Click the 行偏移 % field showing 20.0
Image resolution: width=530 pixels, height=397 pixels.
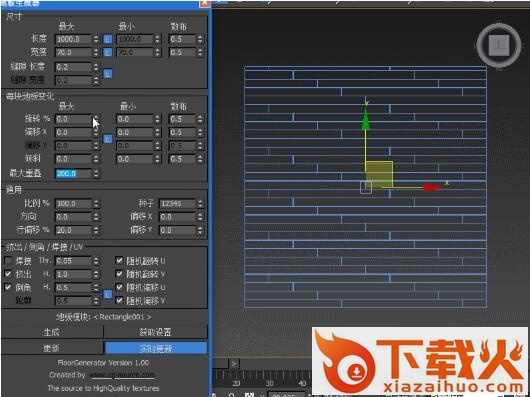(x=73, y=230)
